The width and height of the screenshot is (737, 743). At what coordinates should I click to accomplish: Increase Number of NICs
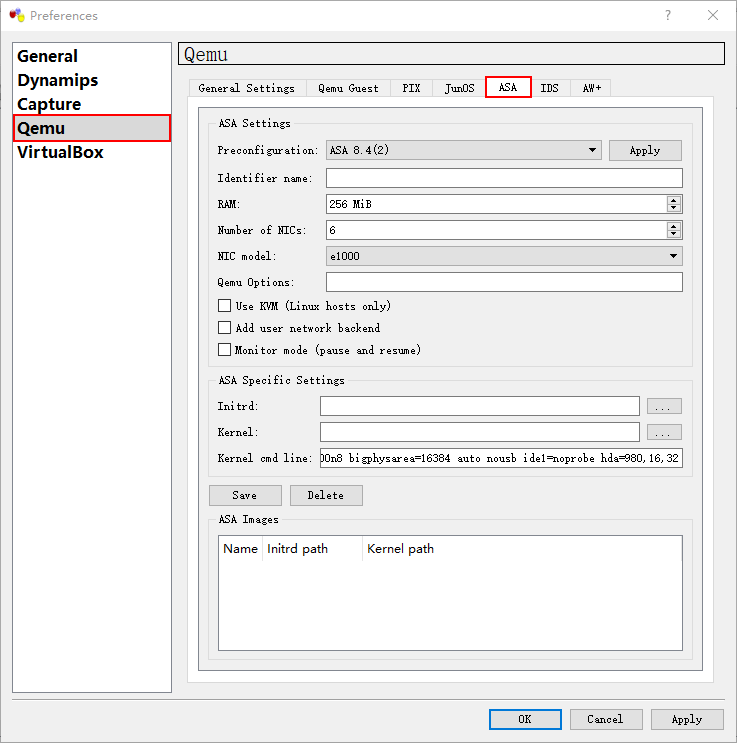point(673,226)
